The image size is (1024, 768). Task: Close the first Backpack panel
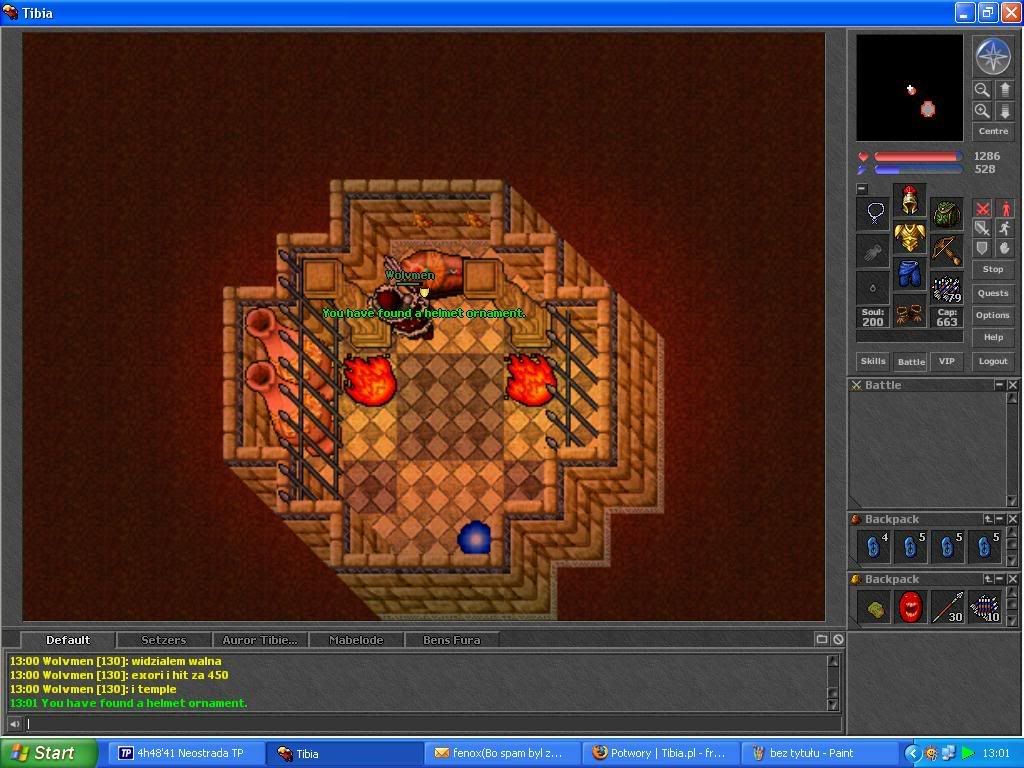1012,519
